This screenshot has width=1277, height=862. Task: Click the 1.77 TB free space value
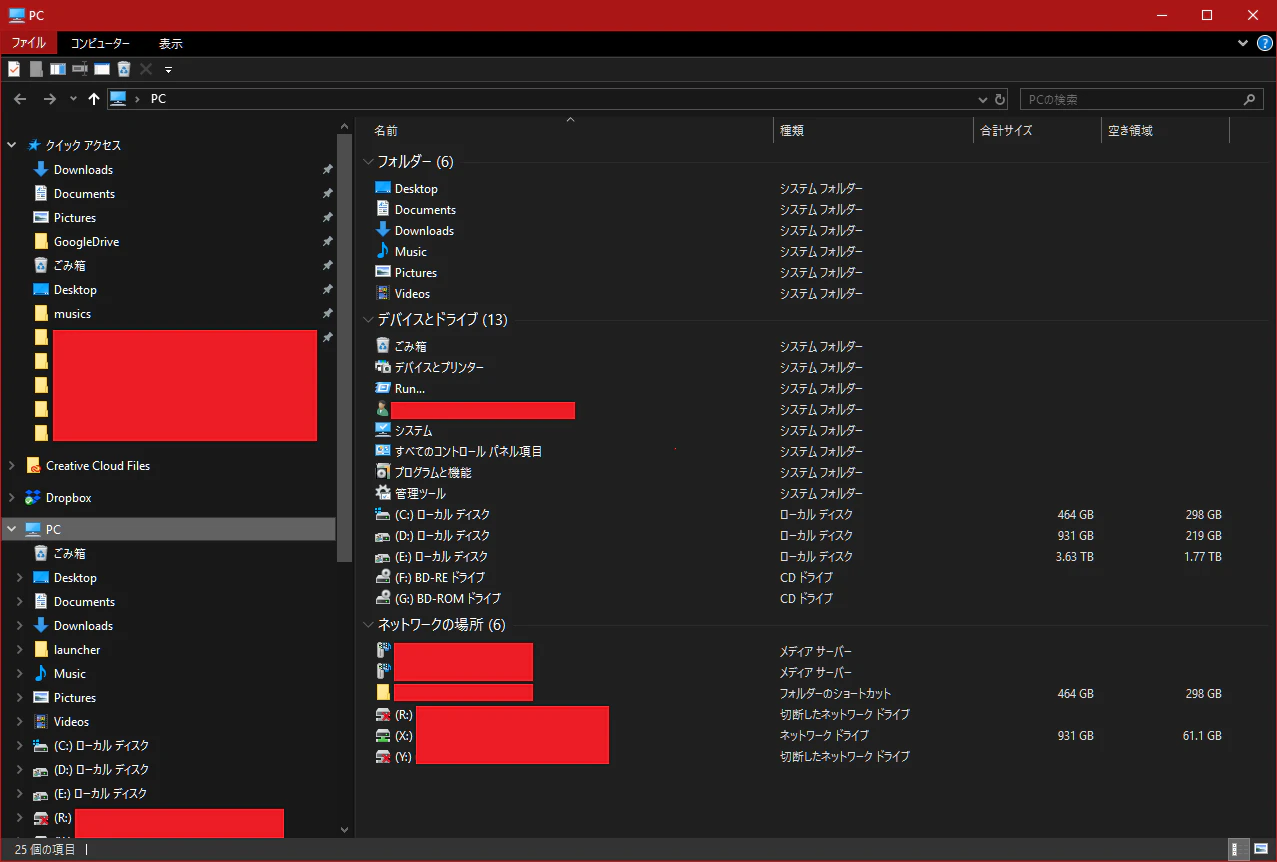(1201, 557)
